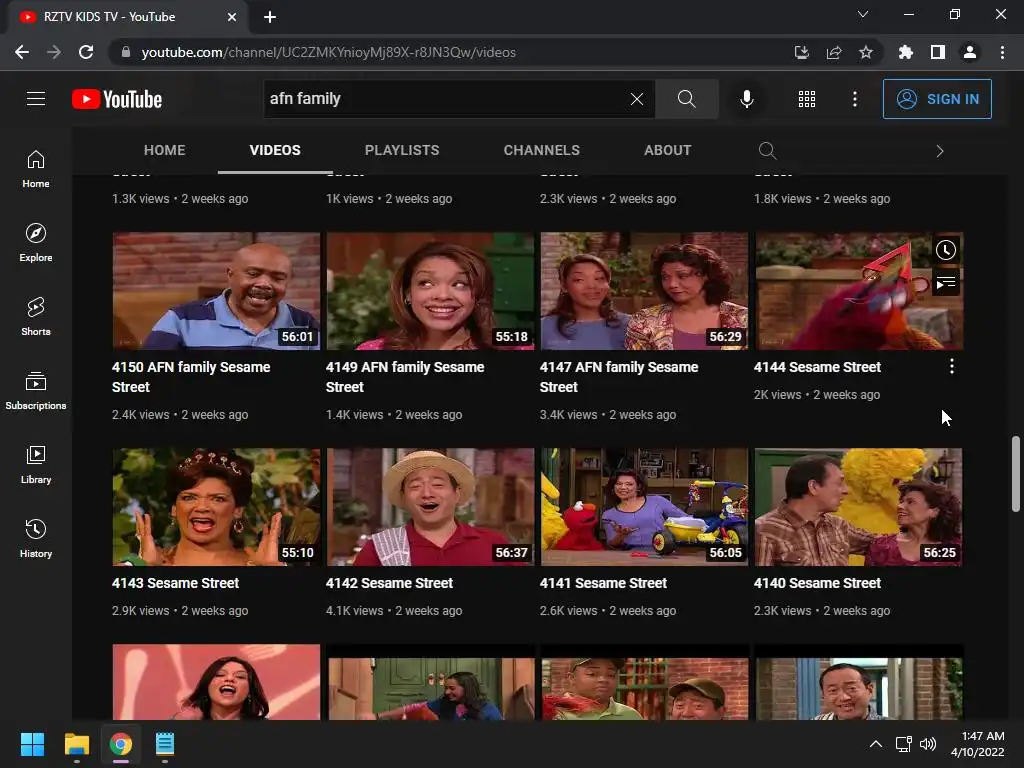This screenshot has height=768, width=1024.
Task: Start voice search with the microphone icon
Action: coord(746,99)
